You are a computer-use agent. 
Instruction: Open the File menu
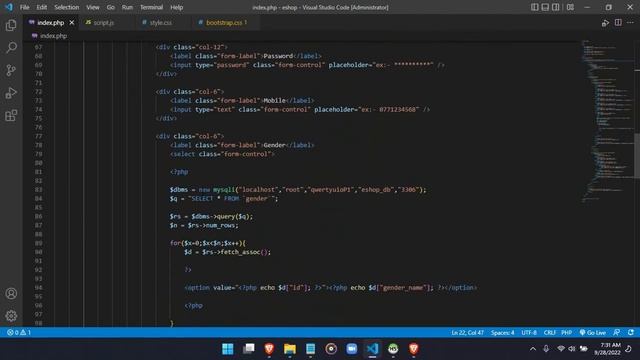(x=24, y=7)
